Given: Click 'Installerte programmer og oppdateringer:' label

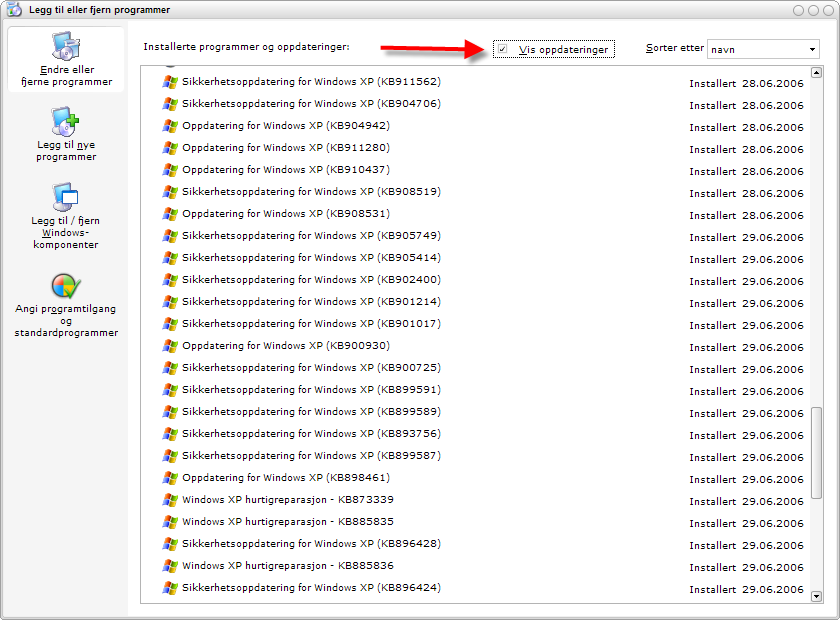Looking at the screenshot, I should point(246,47).
